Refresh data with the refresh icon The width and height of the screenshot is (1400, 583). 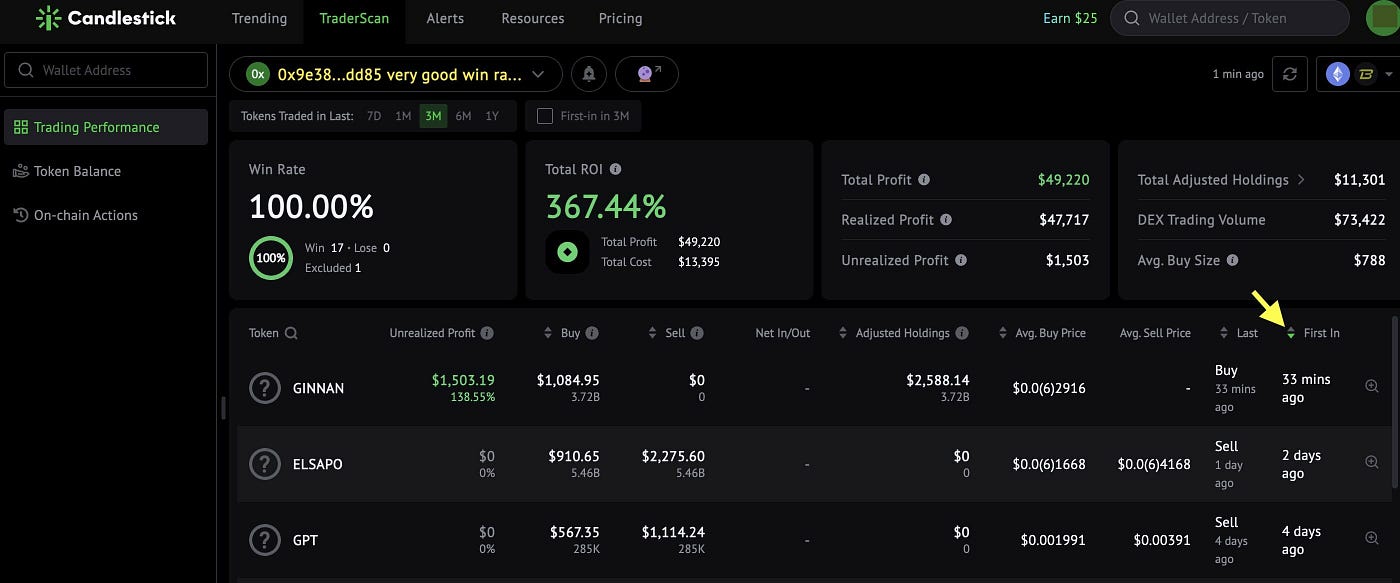coord(1290,74)
